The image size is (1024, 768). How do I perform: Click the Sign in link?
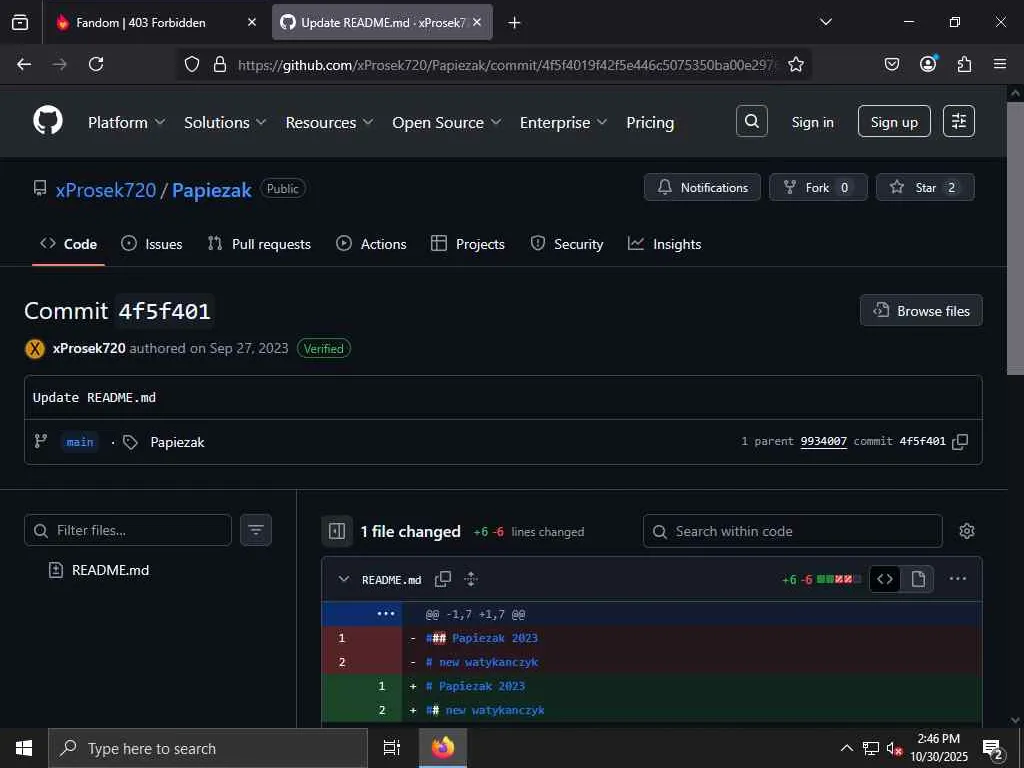point(812,122)
